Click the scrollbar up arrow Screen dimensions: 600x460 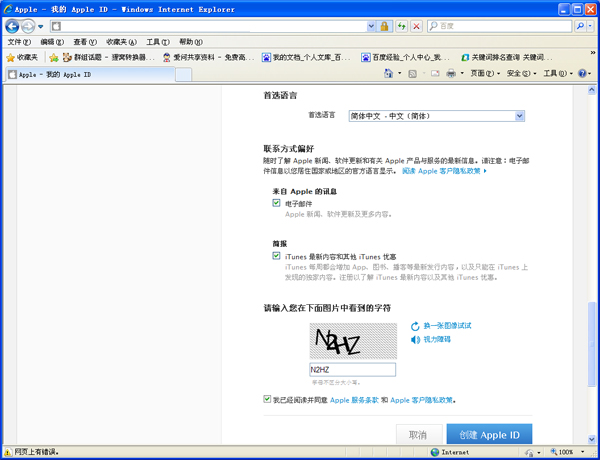(592, 90)
